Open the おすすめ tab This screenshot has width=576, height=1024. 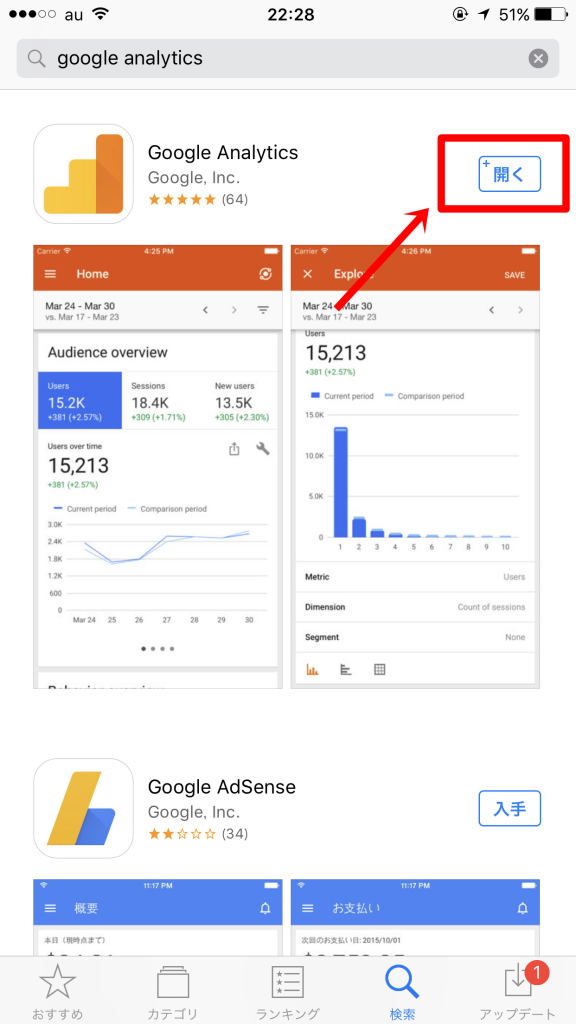pos(57,990)
